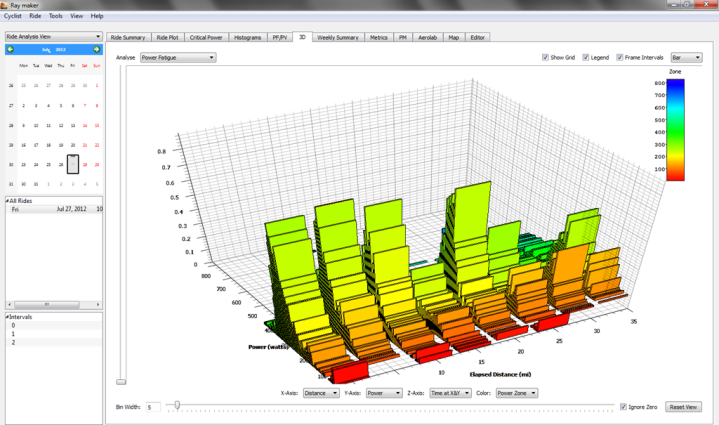Open the Color Power Zone dropdown
Viewport: 719px width, 425px height.
coord(517,393)
